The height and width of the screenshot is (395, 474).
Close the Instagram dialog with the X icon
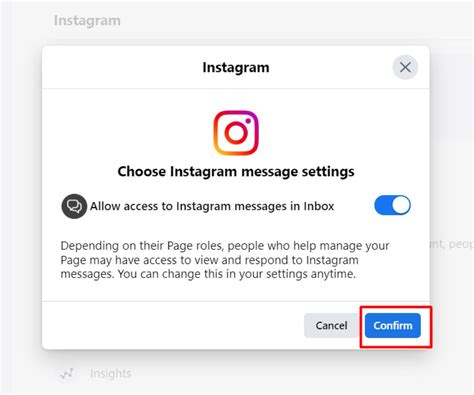click(x=405, y=67)
